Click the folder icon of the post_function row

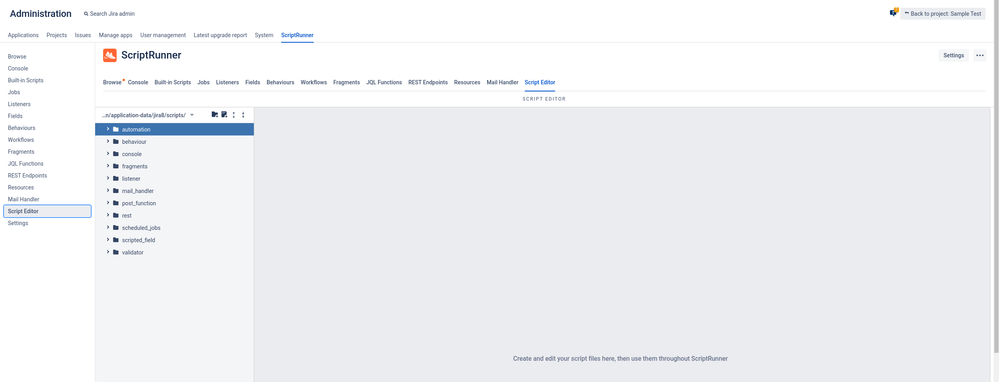click(x=116, y=203)
